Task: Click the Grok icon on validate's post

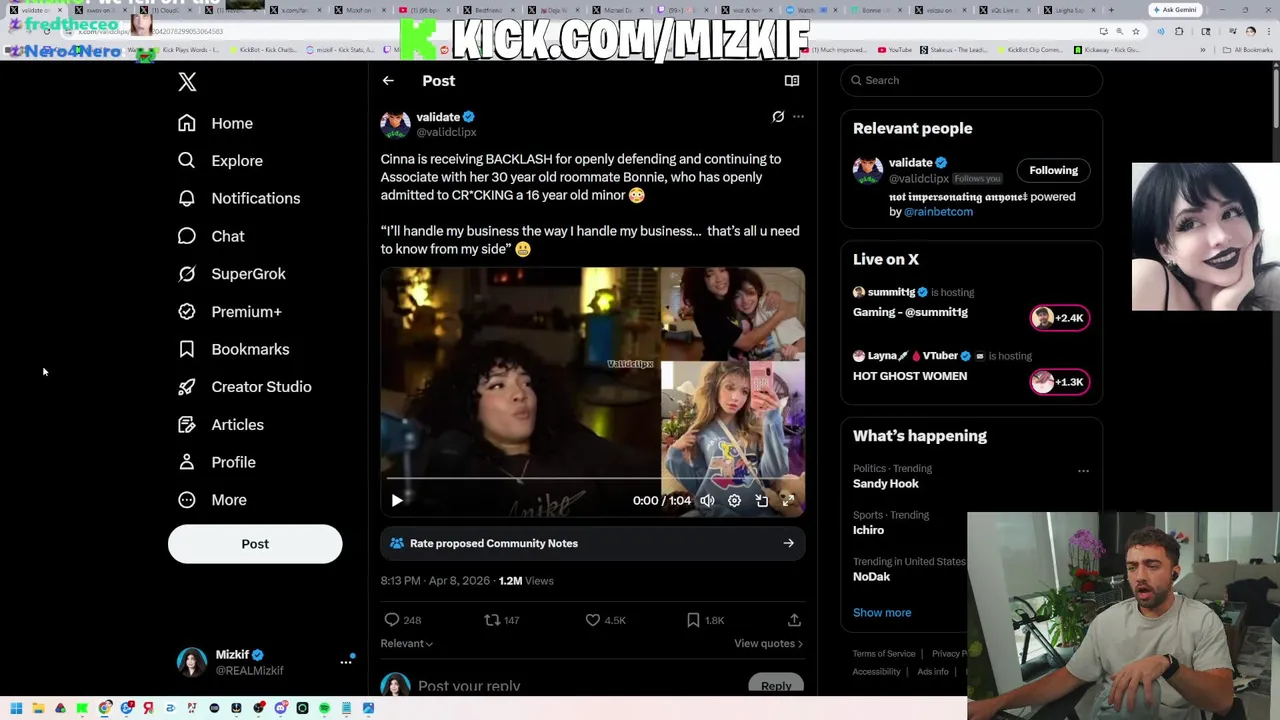Action: (x=778, y=117)
